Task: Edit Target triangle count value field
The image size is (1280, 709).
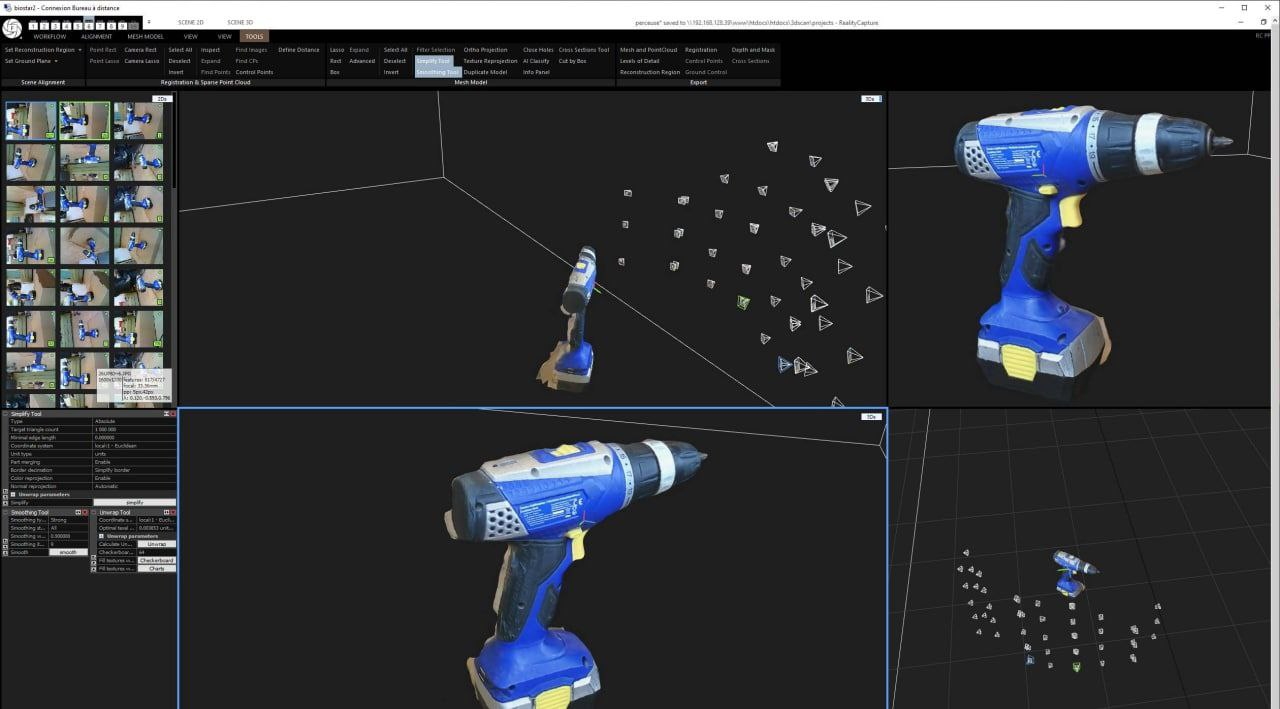Action: (134, 429)
